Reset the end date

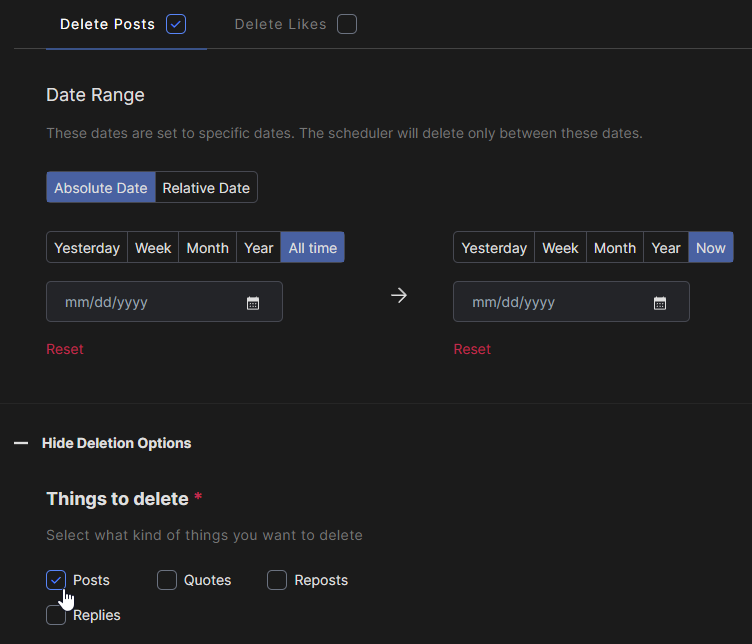472,349
